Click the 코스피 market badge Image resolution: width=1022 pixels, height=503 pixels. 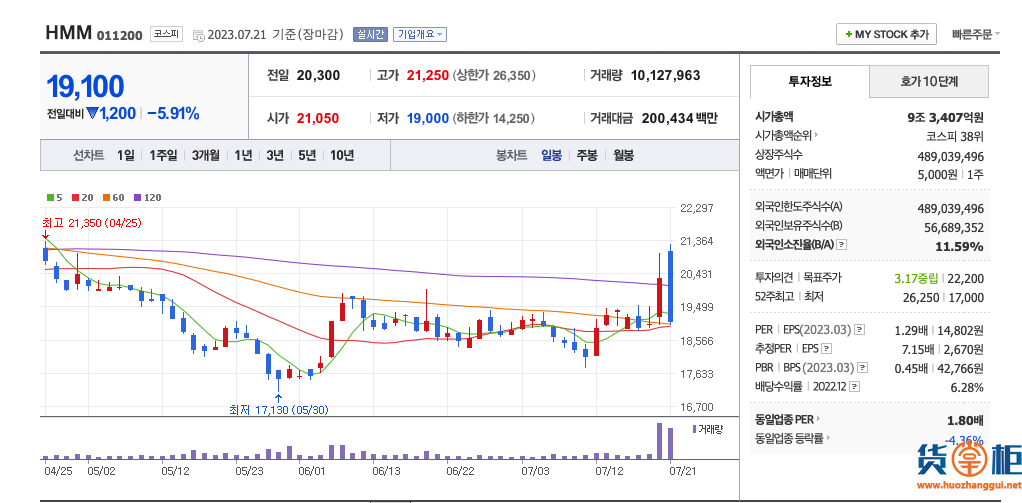167,34
